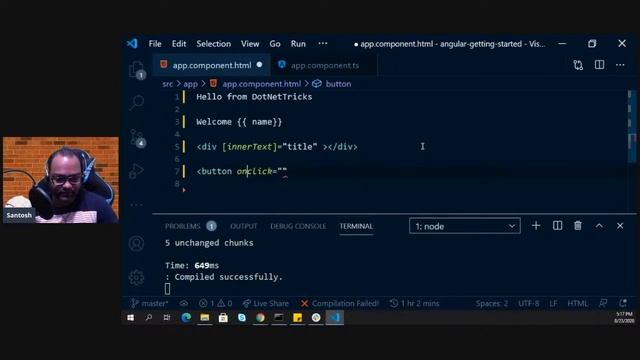
Task: Open the Source Control view with badge 4
Action: tap(136, 138)
